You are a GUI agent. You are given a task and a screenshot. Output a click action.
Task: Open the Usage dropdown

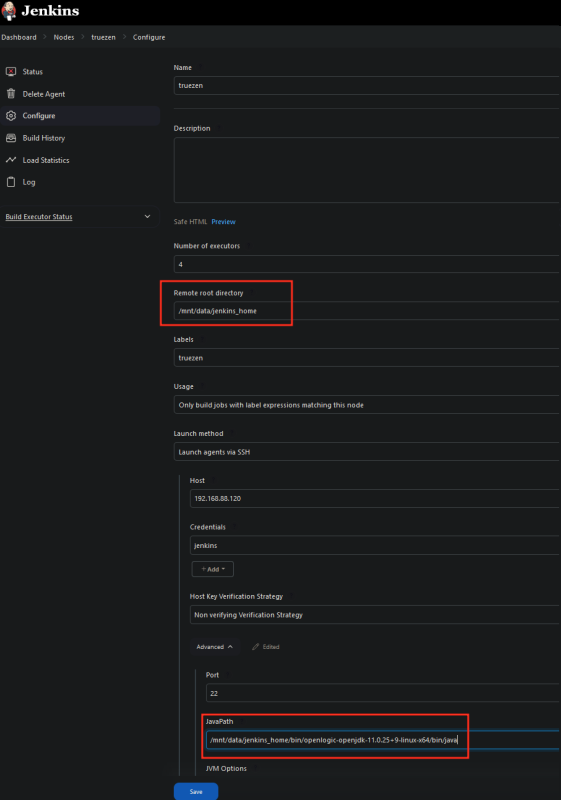pos(367,405)
